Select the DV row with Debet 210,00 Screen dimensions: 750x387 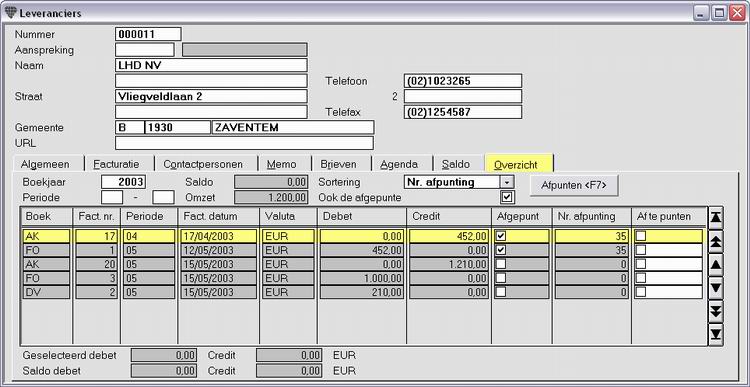click(x=362, y=292)
